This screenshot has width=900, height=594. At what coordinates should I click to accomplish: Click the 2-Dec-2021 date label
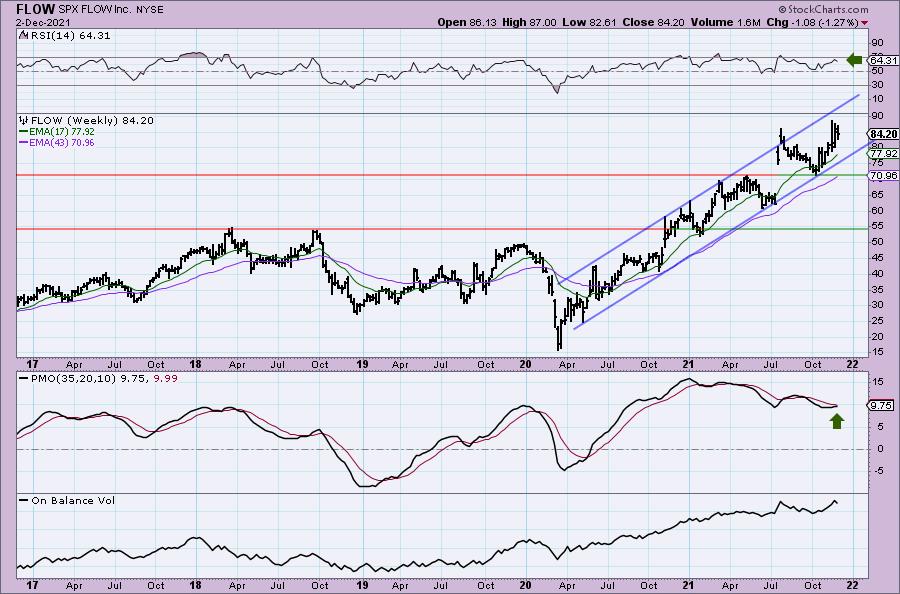point(44,22)
